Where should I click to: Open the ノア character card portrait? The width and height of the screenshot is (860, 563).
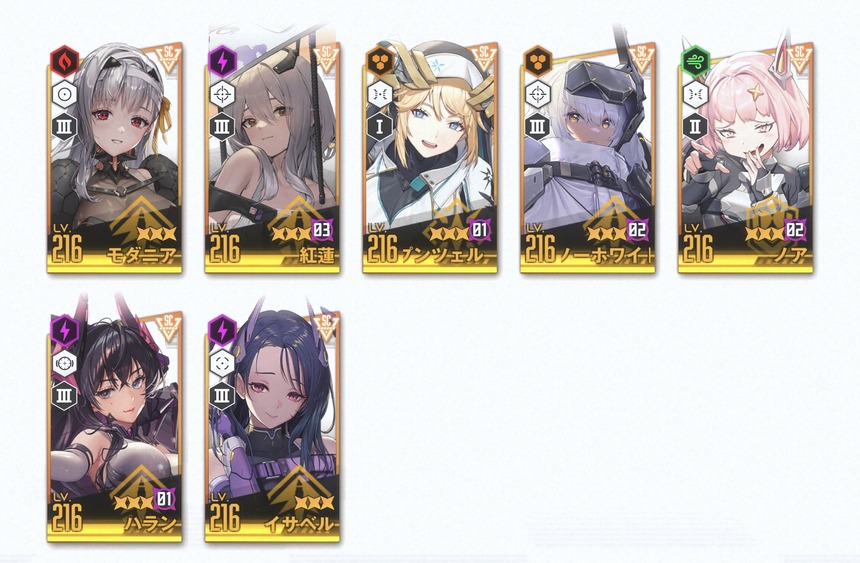[x=746, y=158]
